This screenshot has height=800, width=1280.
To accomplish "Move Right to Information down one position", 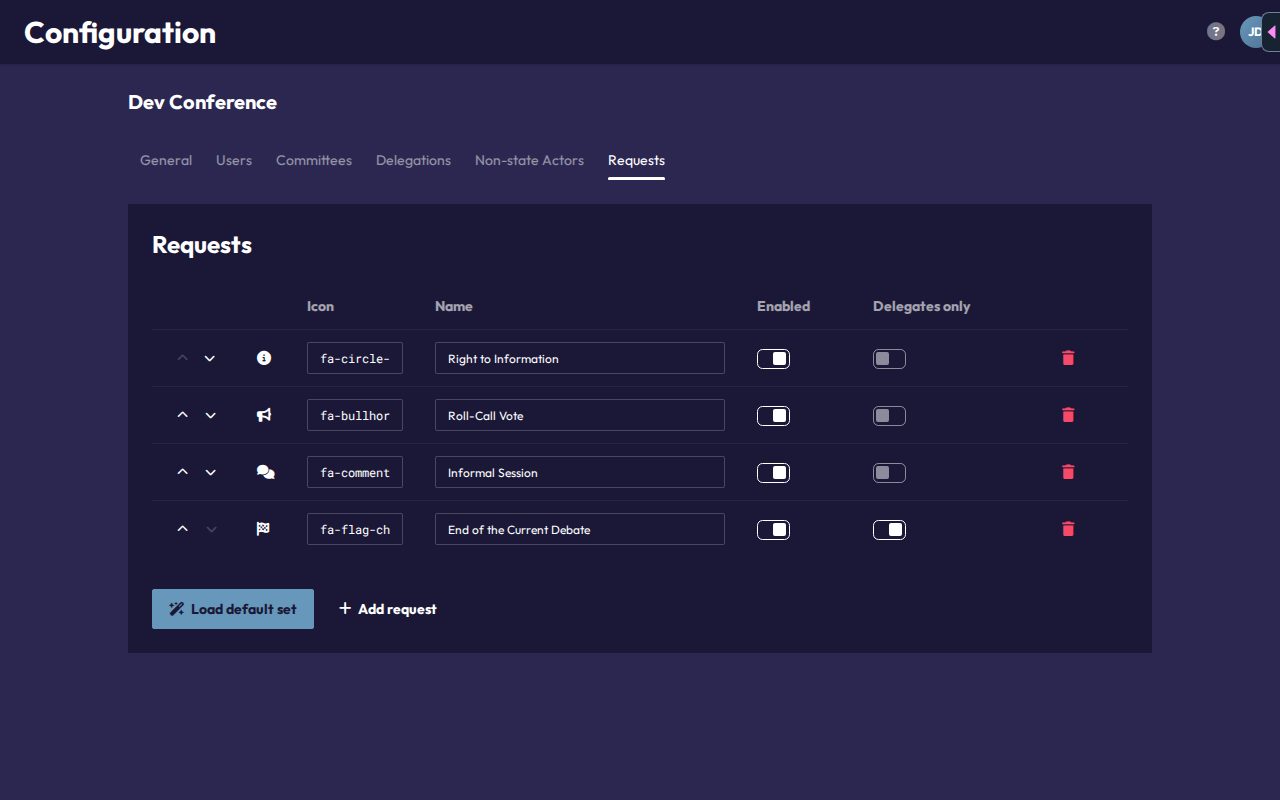I will tap(210, 358).
